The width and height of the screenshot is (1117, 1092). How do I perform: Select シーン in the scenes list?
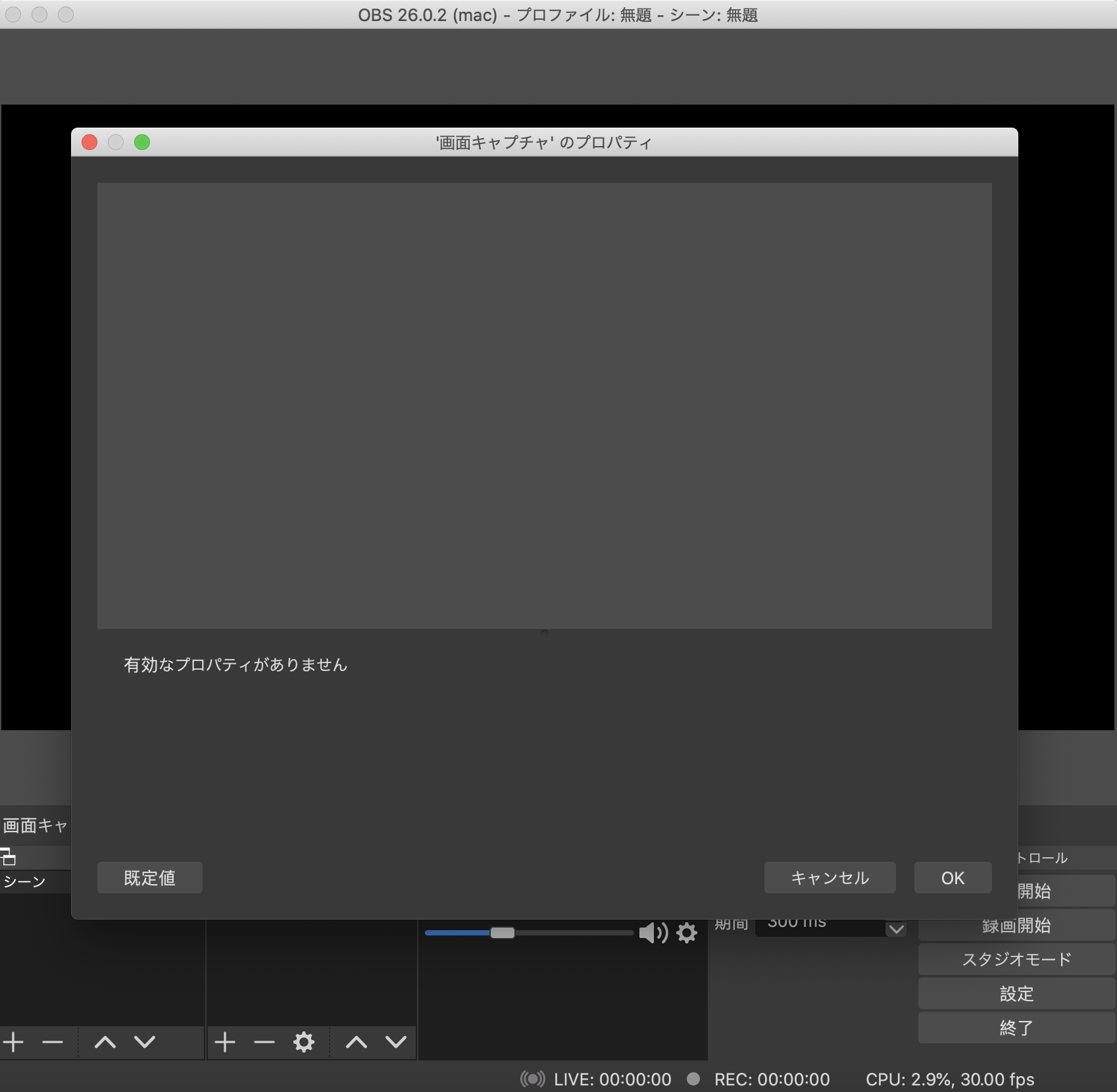[x=36, y=881]
